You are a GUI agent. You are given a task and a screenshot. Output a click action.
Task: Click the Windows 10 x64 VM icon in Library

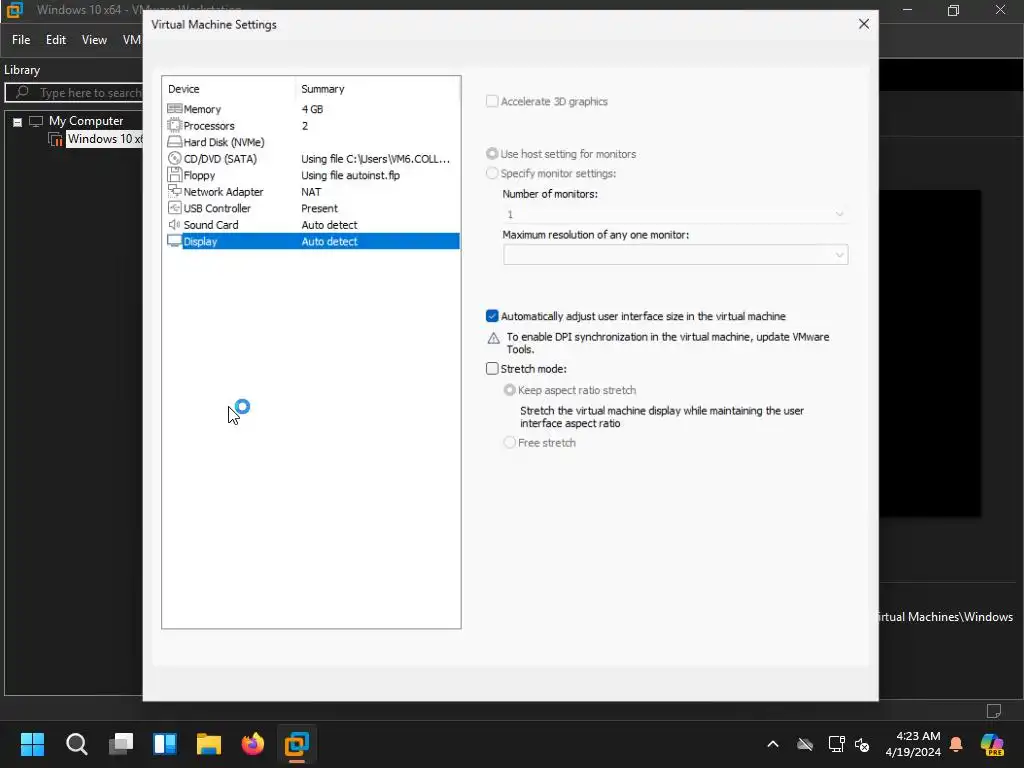pyautogui.click(x=56, y=139)
